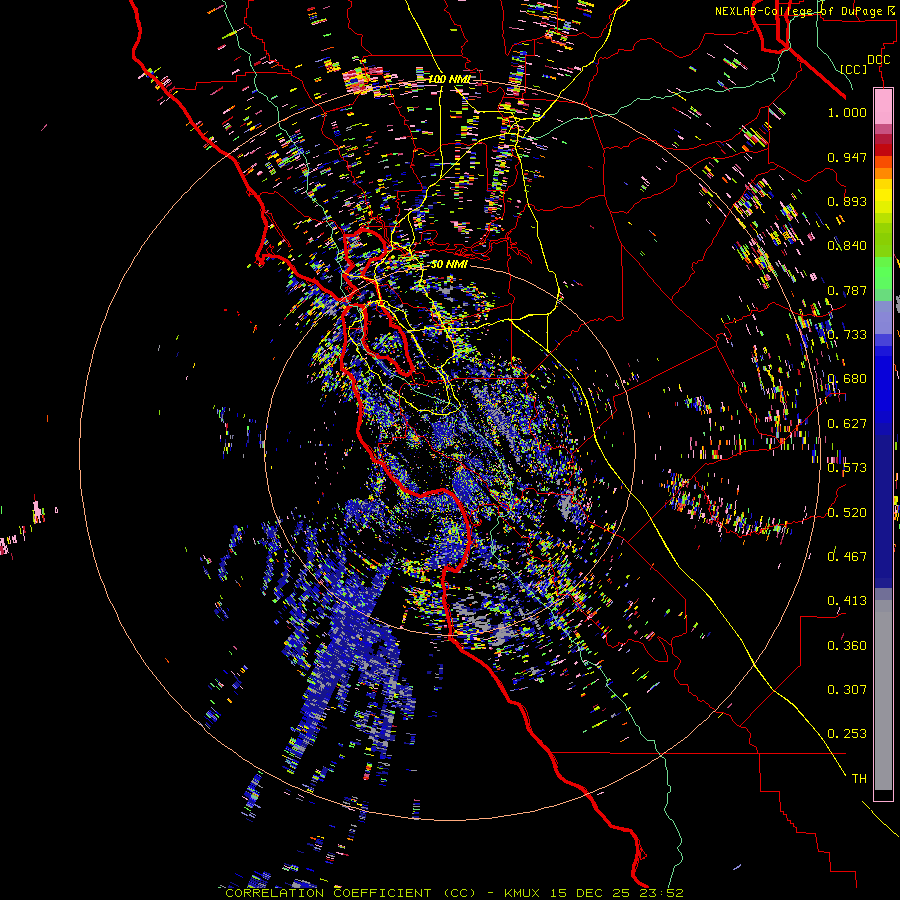This screenshot has height=900, width=900.
Task: Select the 0.573 legend value
Action: pyautogui.click(x=847, y=467)
